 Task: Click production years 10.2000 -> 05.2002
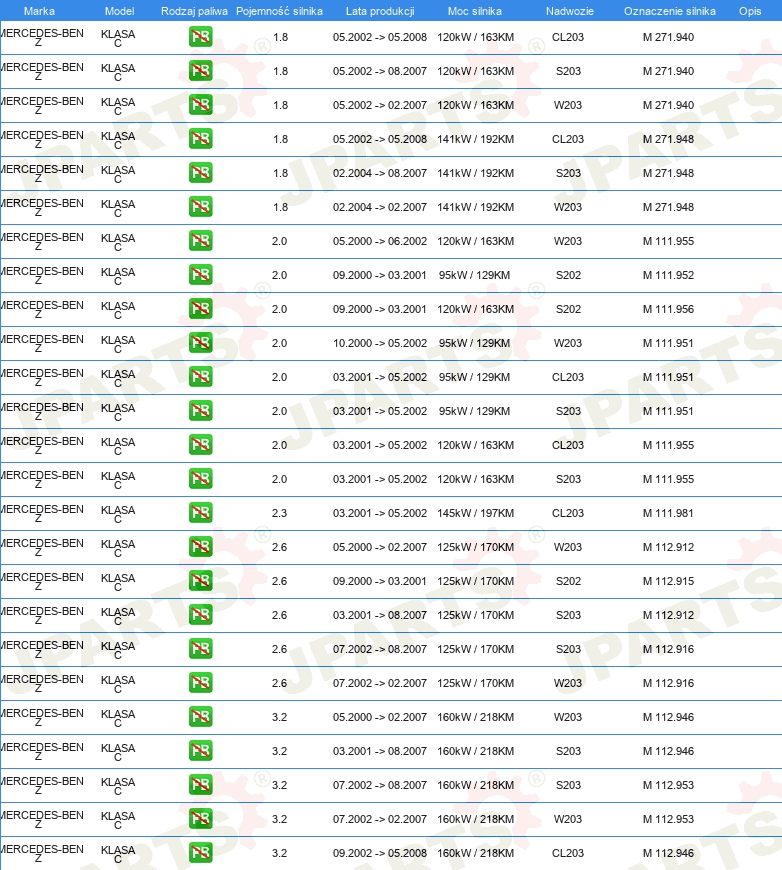coord(380,343)
